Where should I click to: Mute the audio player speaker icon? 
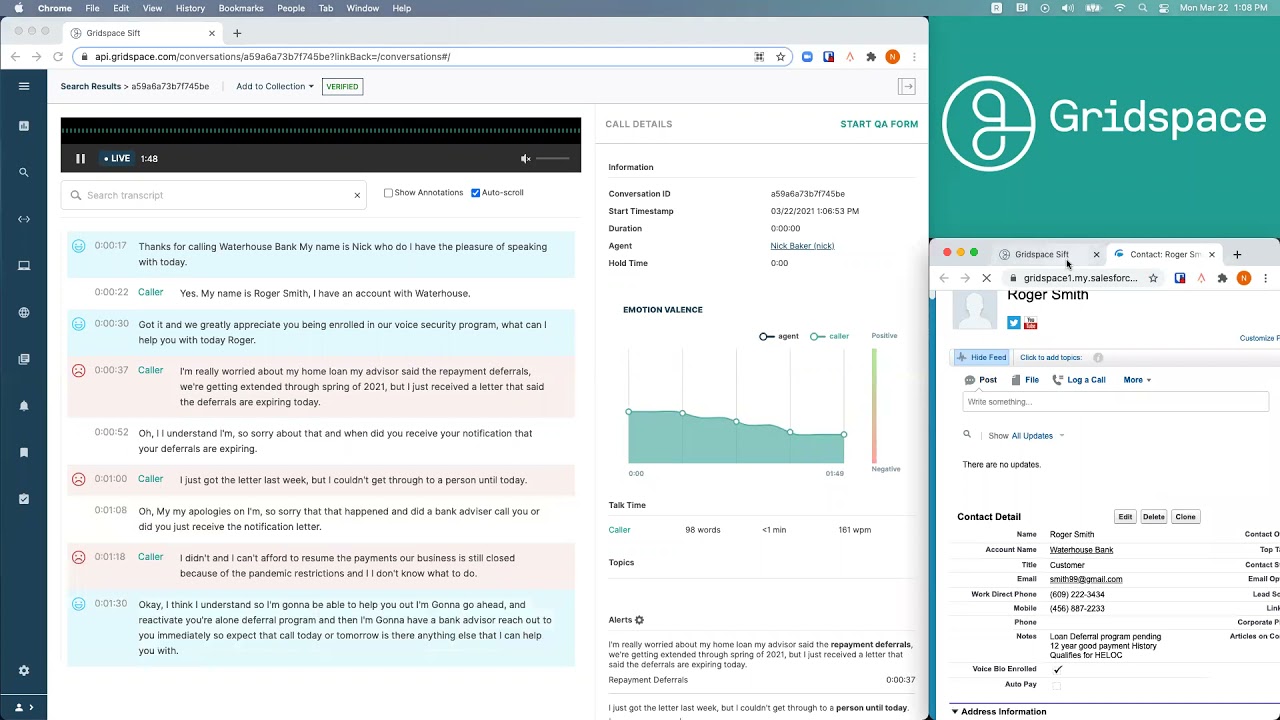pyautogui.click(x=526, y=158)
